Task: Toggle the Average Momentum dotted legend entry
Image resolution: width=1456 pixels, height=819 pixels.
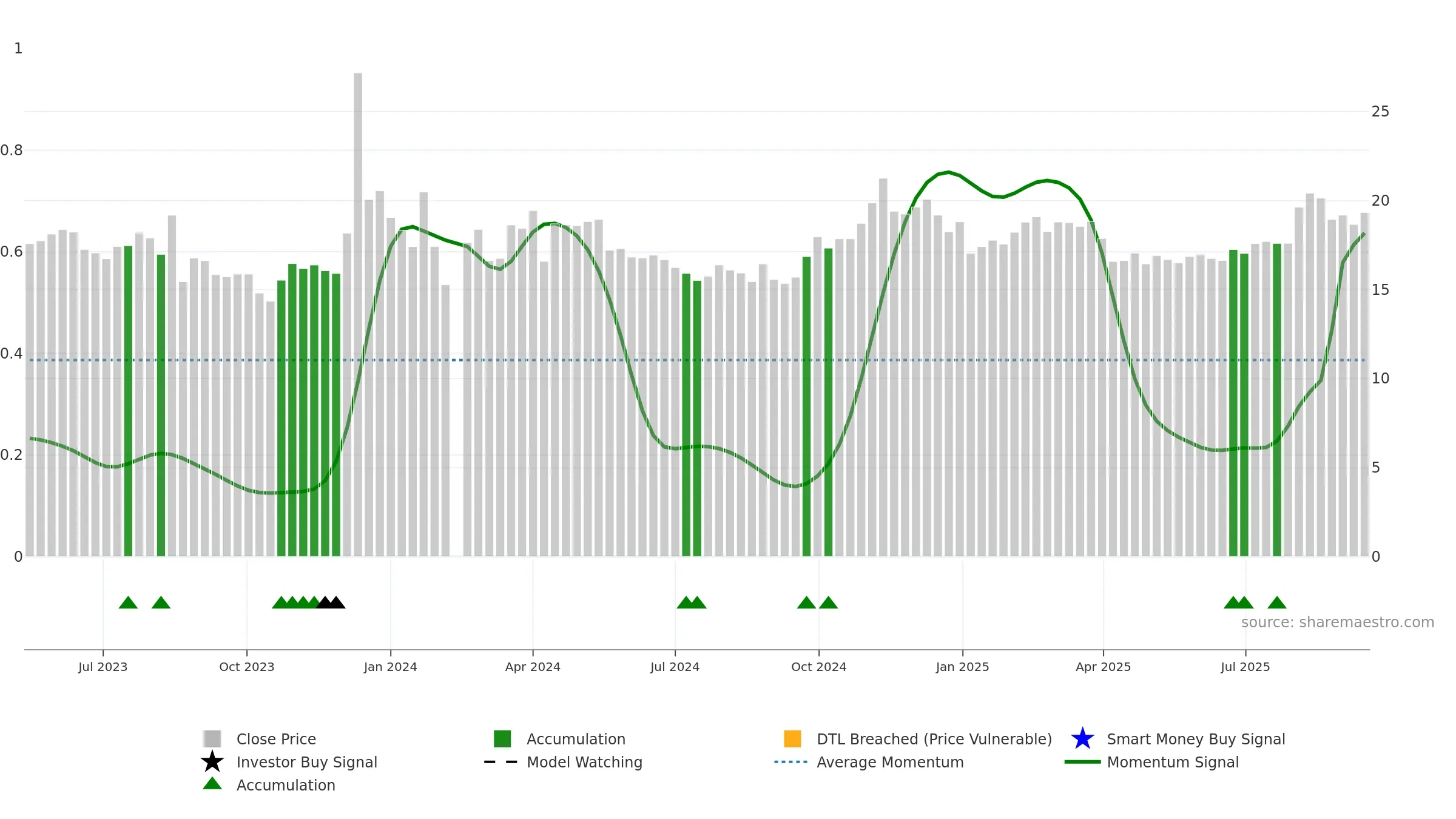Action: [x=869, y=762]
